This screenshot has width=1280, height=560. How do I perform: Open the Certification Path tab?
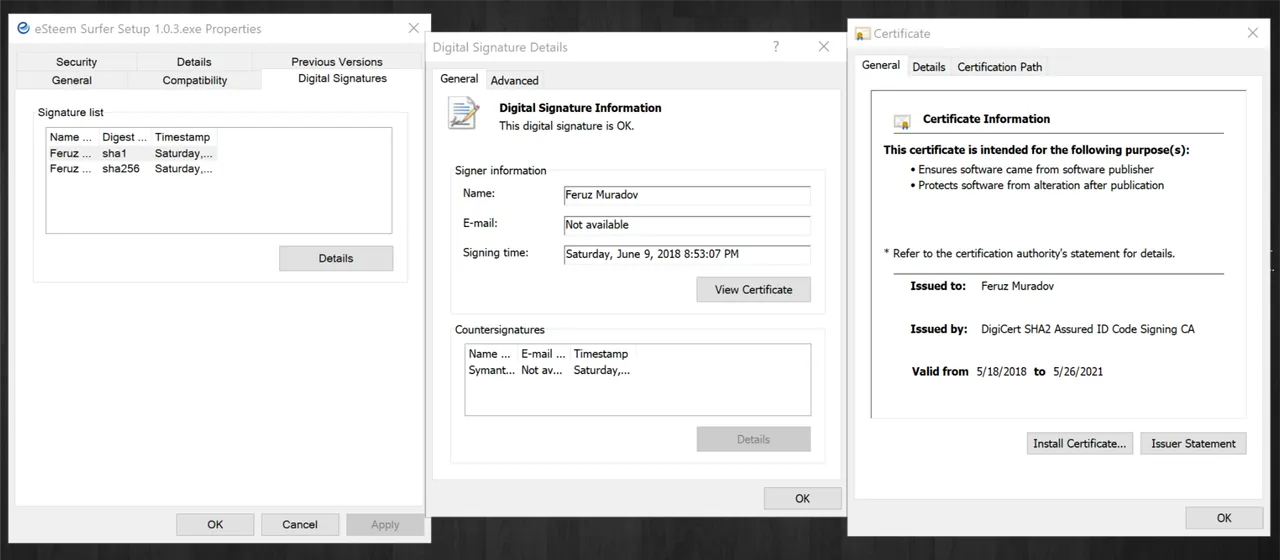1000,67
